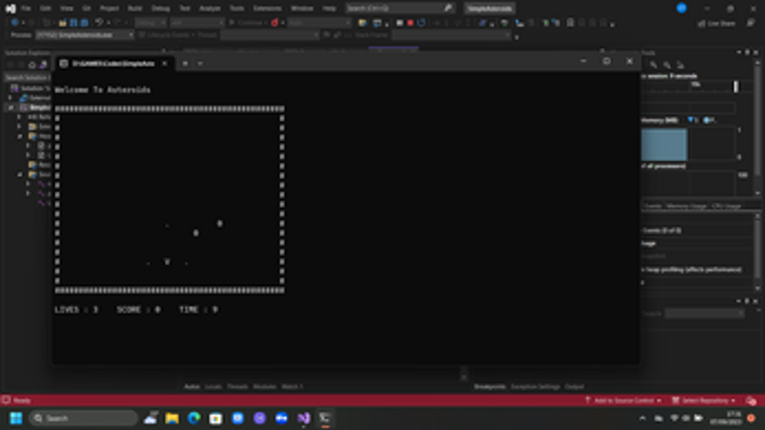Click the Search Solution Explorer field
The width and height of the screenshot is (765, 430).
click(27, 78)
